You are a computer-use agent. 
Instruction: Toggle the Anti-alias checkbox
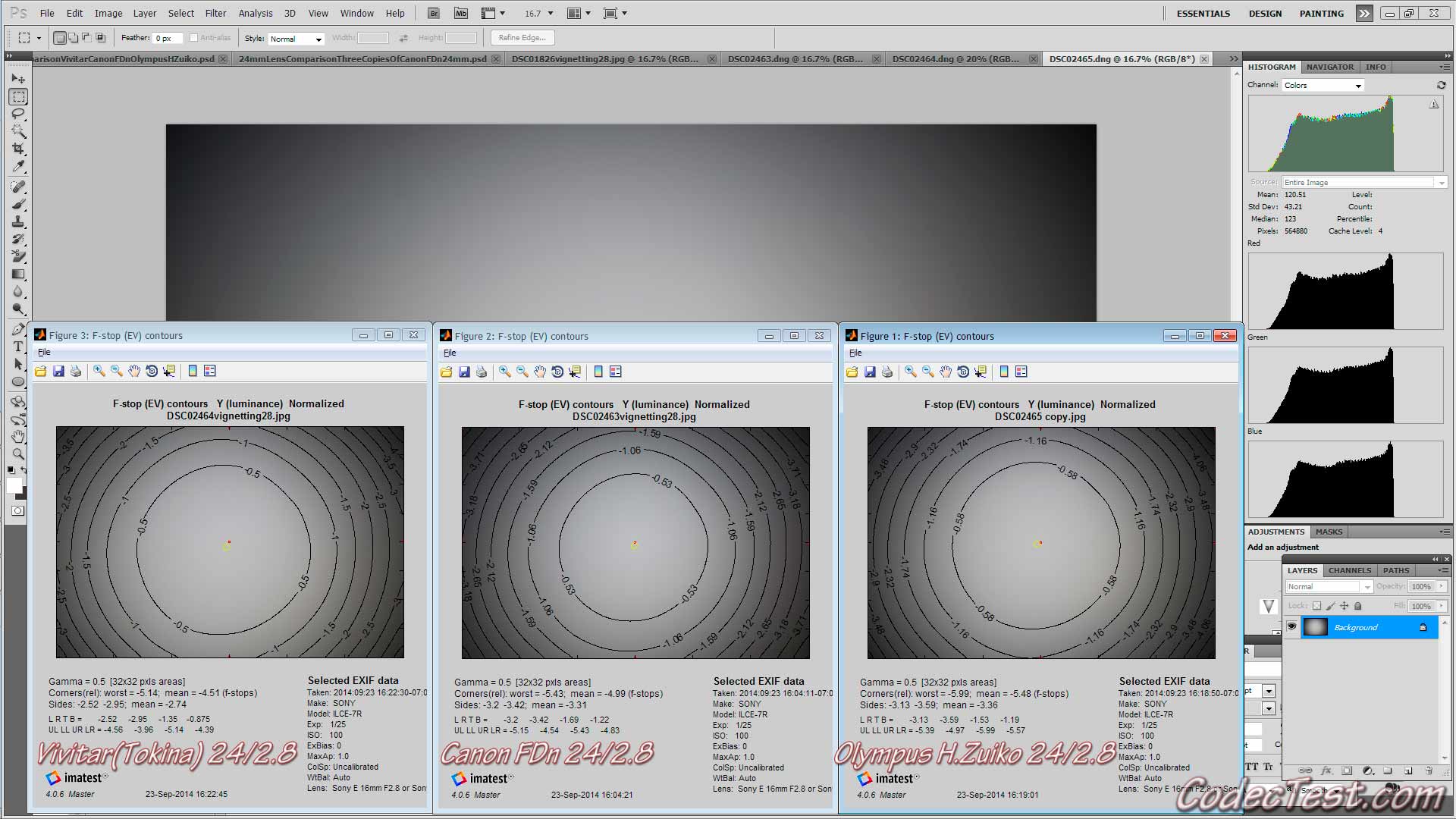pyautogui.click(x=193, y=38)
